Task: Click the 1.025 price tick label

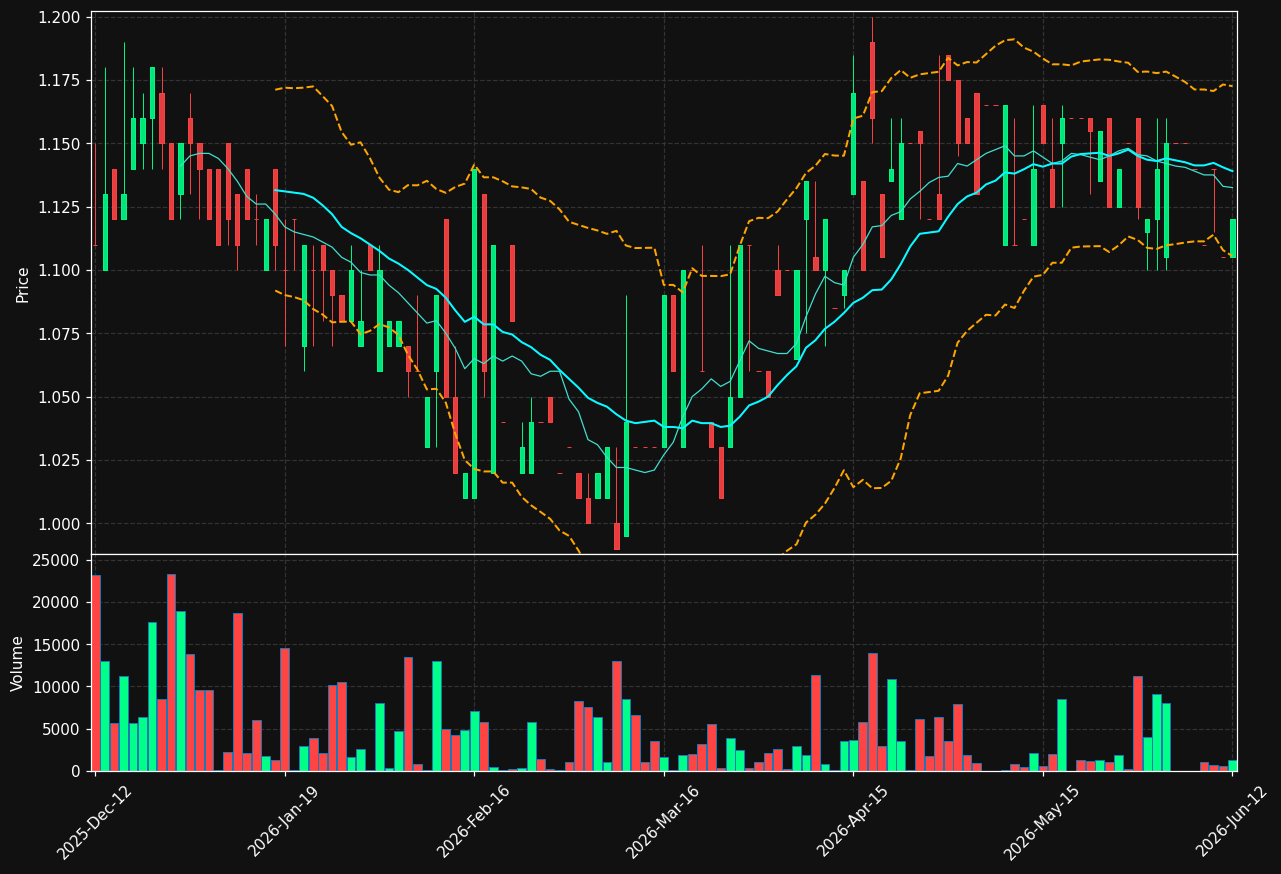Action: pyautogui.click(x=62, y=461)
